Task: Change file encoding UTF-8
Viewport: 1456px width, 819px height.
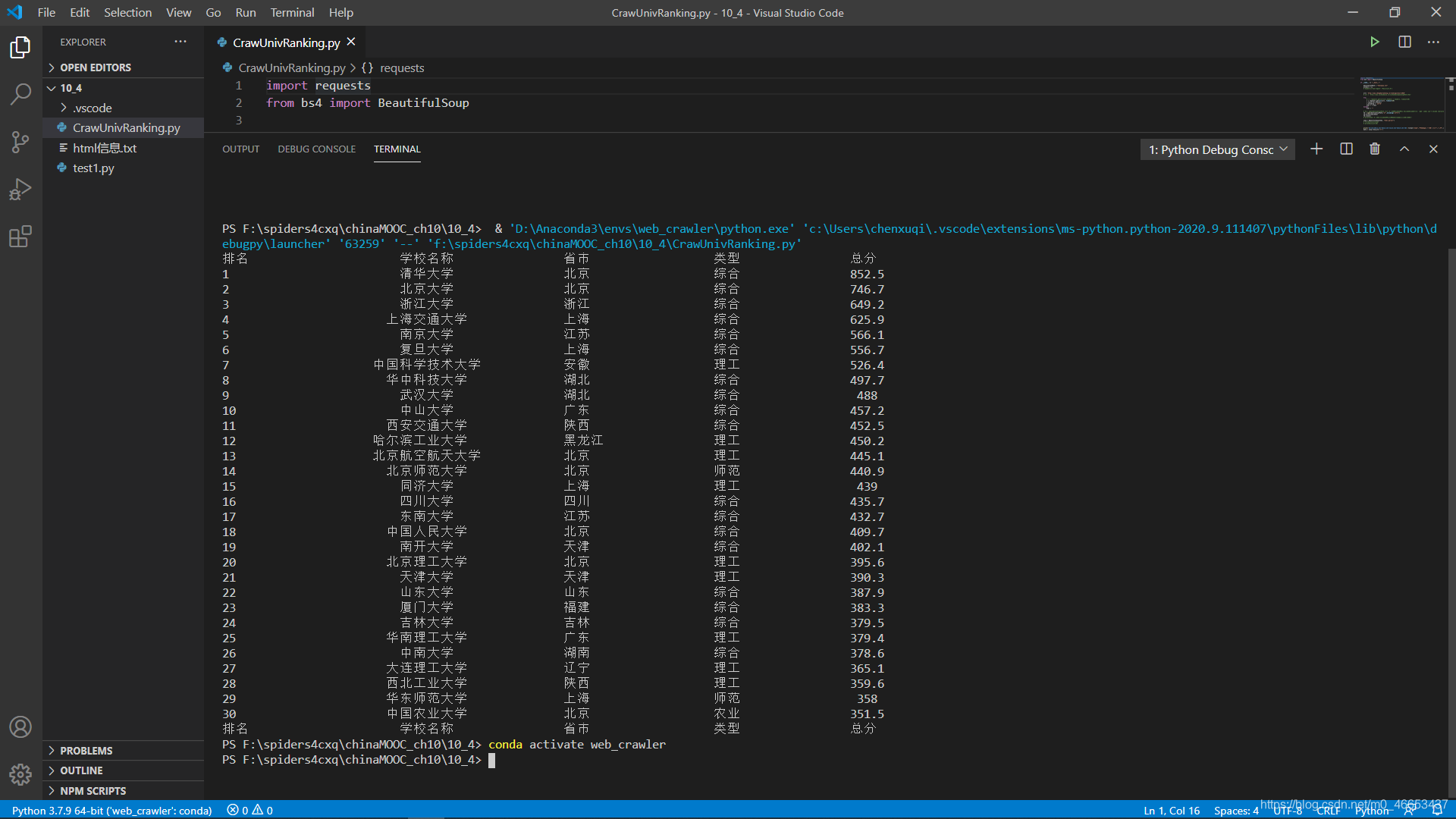Action: point(1287,811)
